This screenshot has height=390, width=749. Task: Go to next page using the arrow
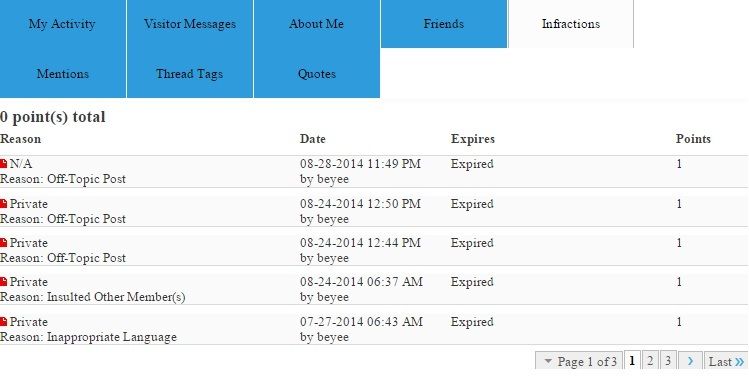pos(690,361)
